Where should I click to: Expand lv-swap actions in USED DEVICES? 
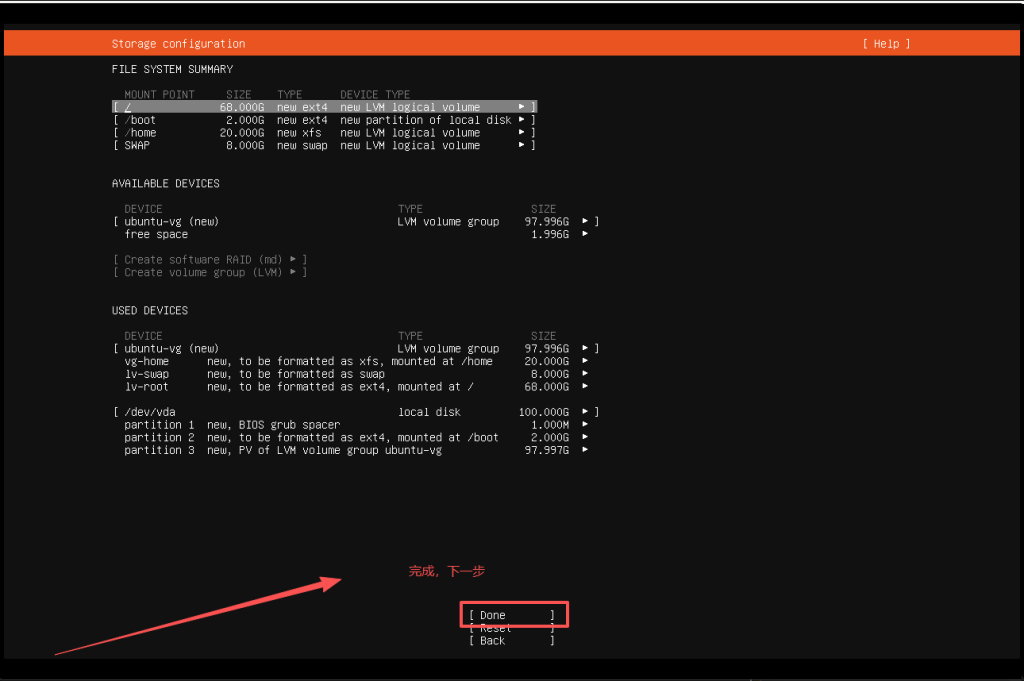coord(584,374)
